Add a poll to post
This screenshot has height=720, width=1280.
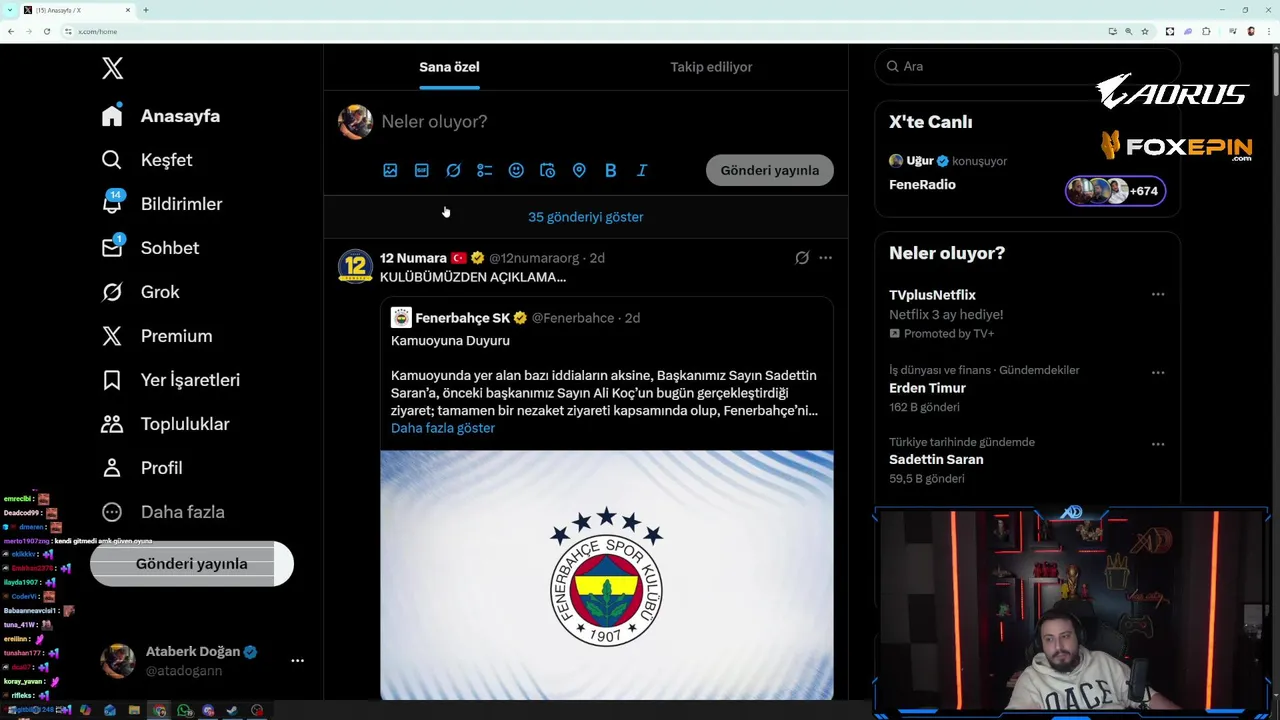point(485,171)
